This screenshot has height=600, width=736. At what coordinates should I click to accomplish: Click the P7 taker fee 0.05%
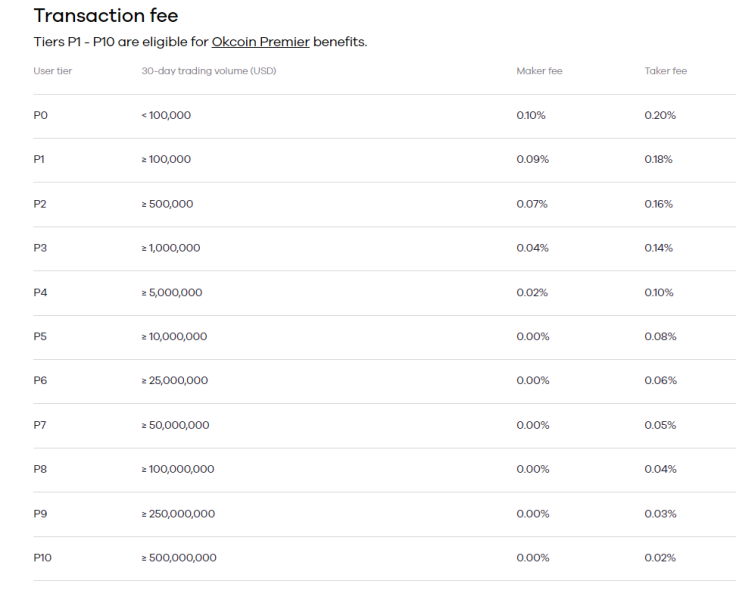click(x=660, y=425)
